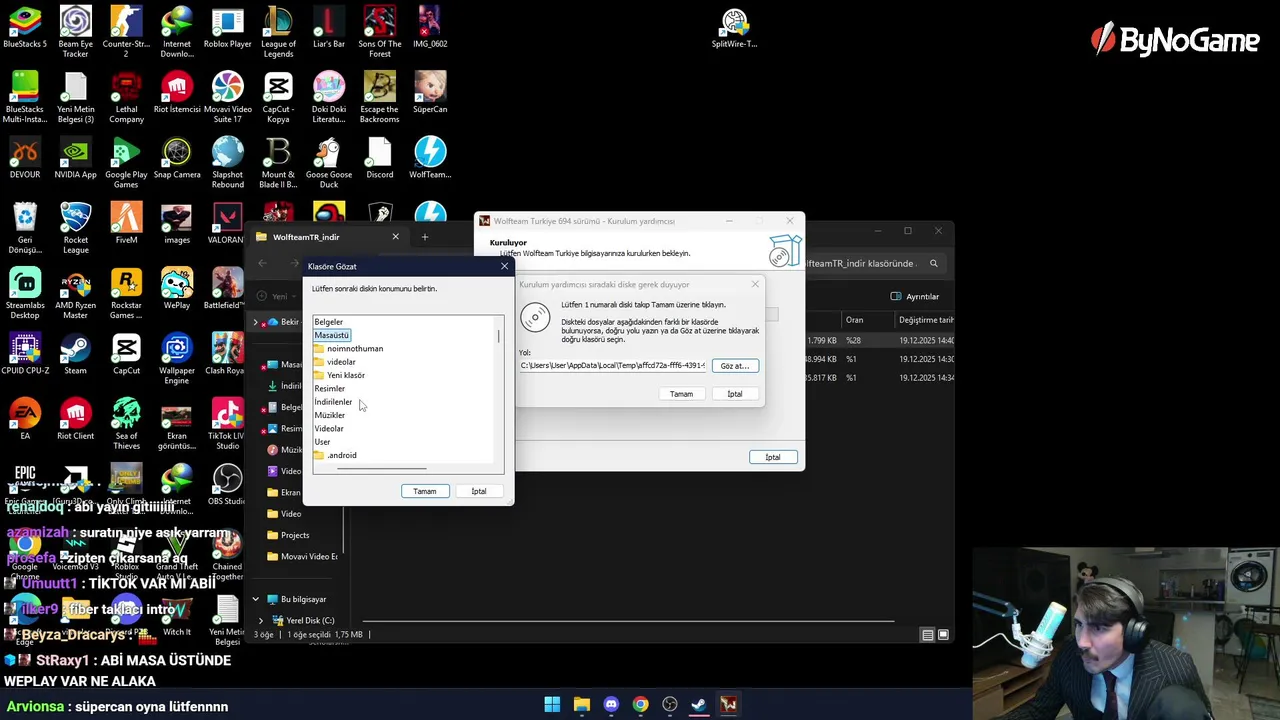Click Tamam in disk required dialog
This screenshot has width=1280, height=720.
(681, 394)
